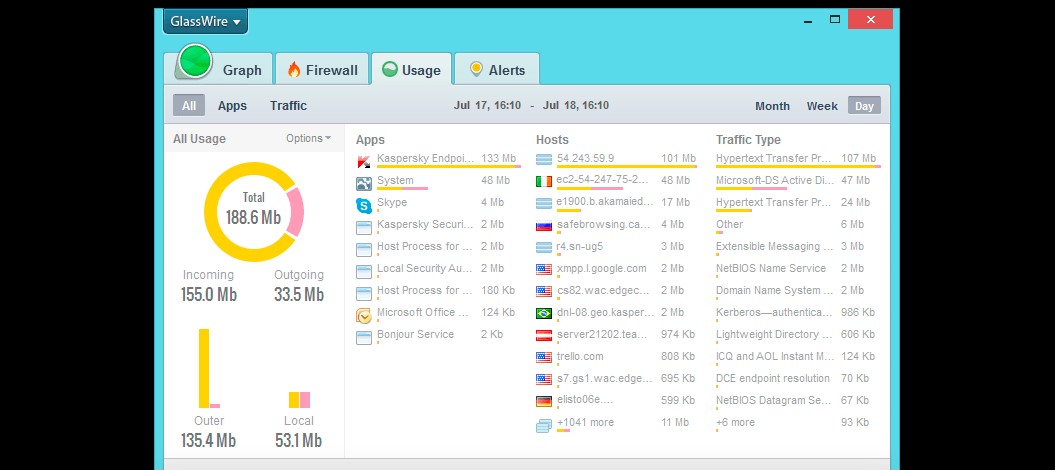Open the GlassWire main menu dropdown
The width and height of the screenshot is (1055, 470).
[x=205, y=22]
